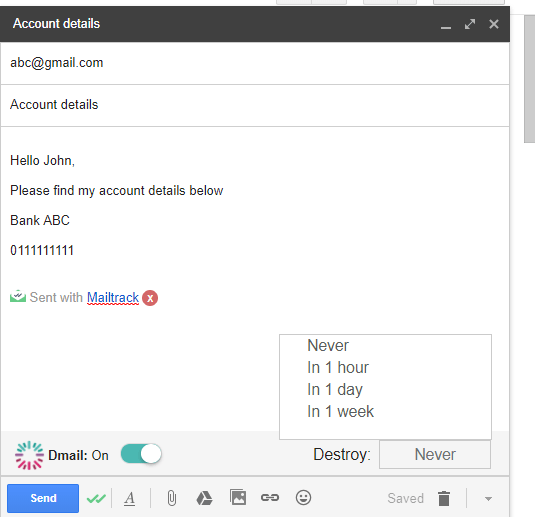Click the line Please find my account details below
Image resolution: width=535 pixels, height=517 pixels.
click(x=117, y=191)
